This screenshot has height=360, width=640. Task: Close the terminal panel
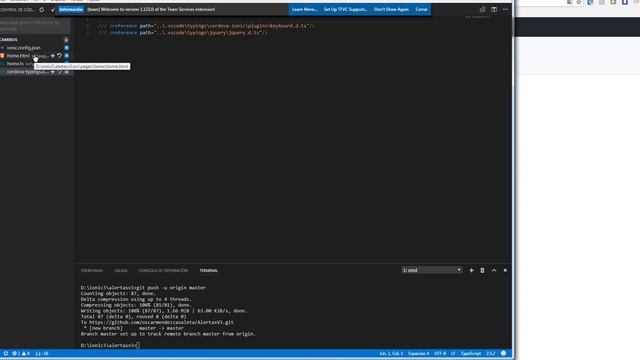click(x=505, y=270)
